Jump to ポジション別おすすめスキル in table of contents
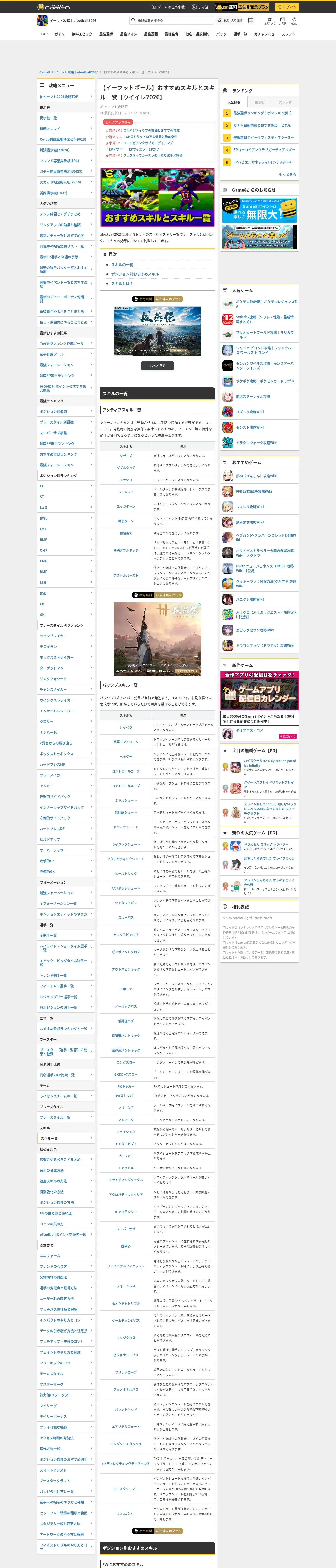The height and width of the screenshot is (1568, 336). 135,274
